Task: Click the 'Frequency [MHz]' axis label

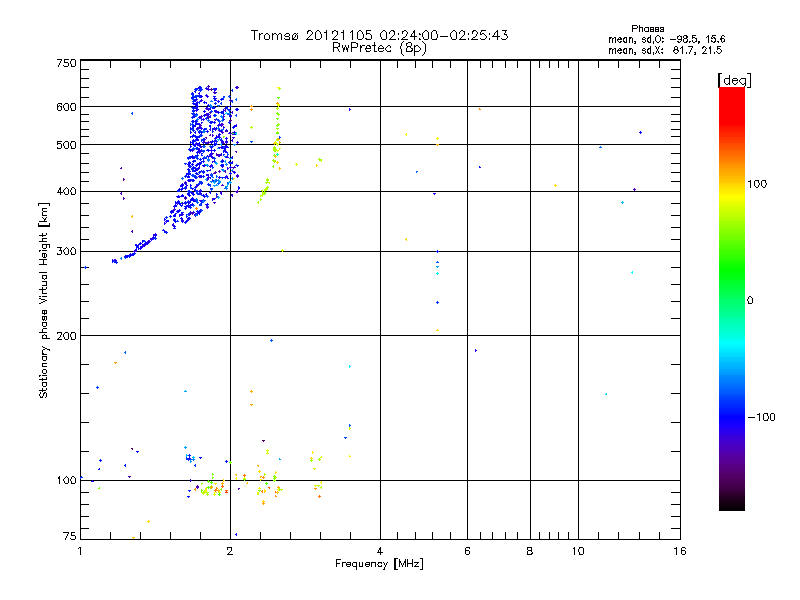Action: [x=379, y=564]
